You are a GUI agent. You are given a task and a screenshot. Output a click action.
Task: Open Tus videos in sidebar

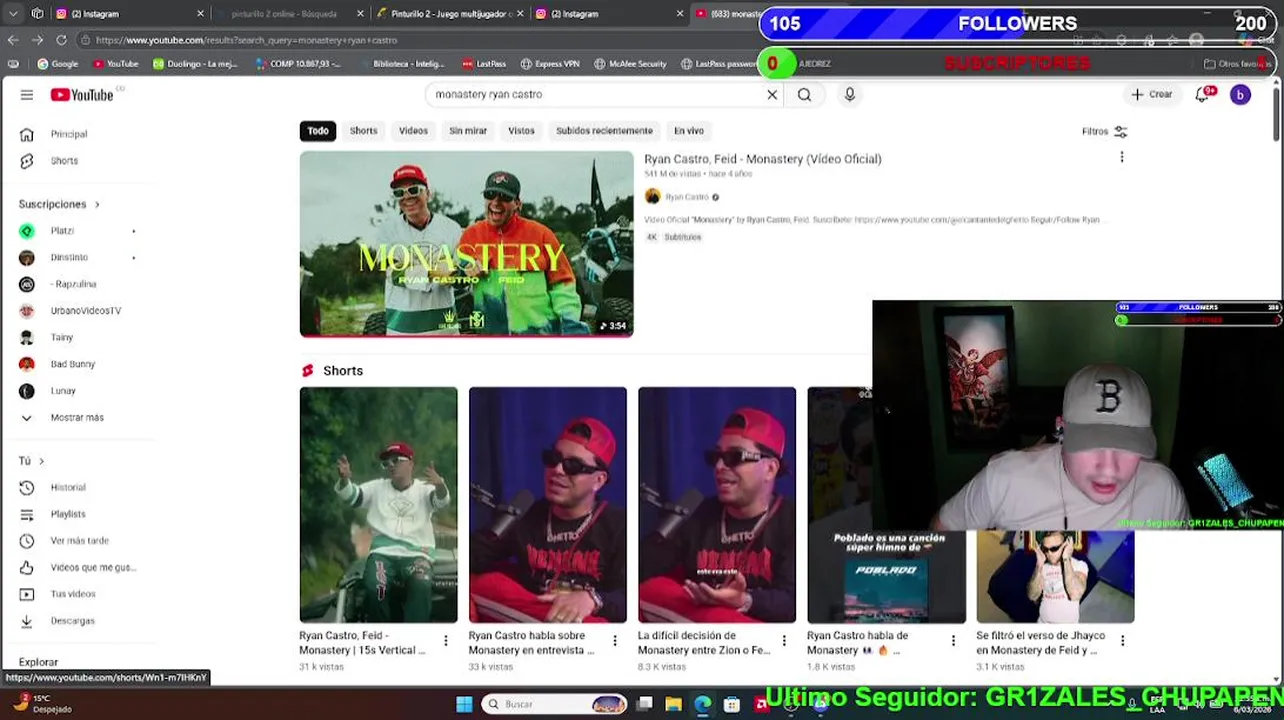(x=73, y=594)
